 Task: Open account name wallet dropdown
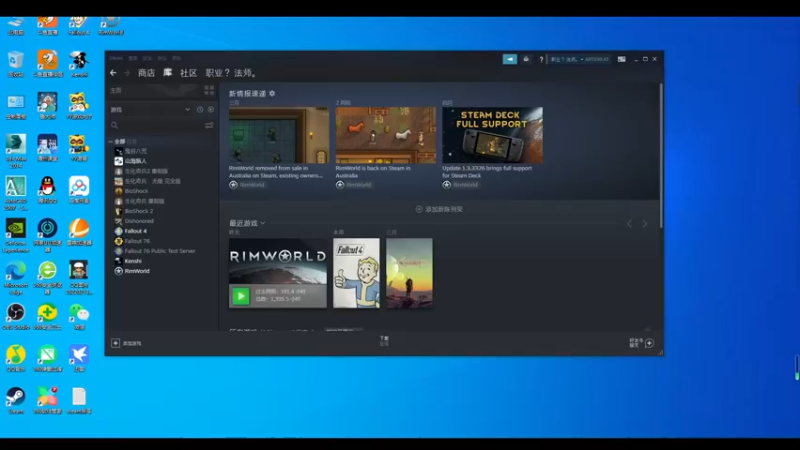point(580,59)
